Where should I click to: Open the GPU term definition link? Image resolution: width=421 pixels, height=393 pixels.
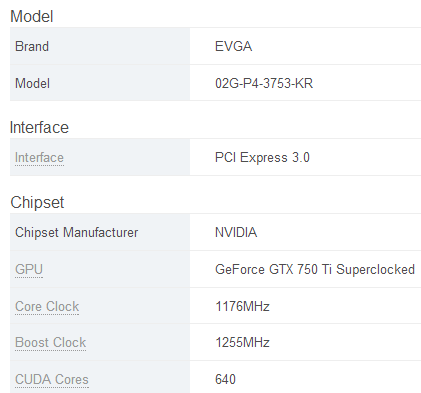[29, 269]
